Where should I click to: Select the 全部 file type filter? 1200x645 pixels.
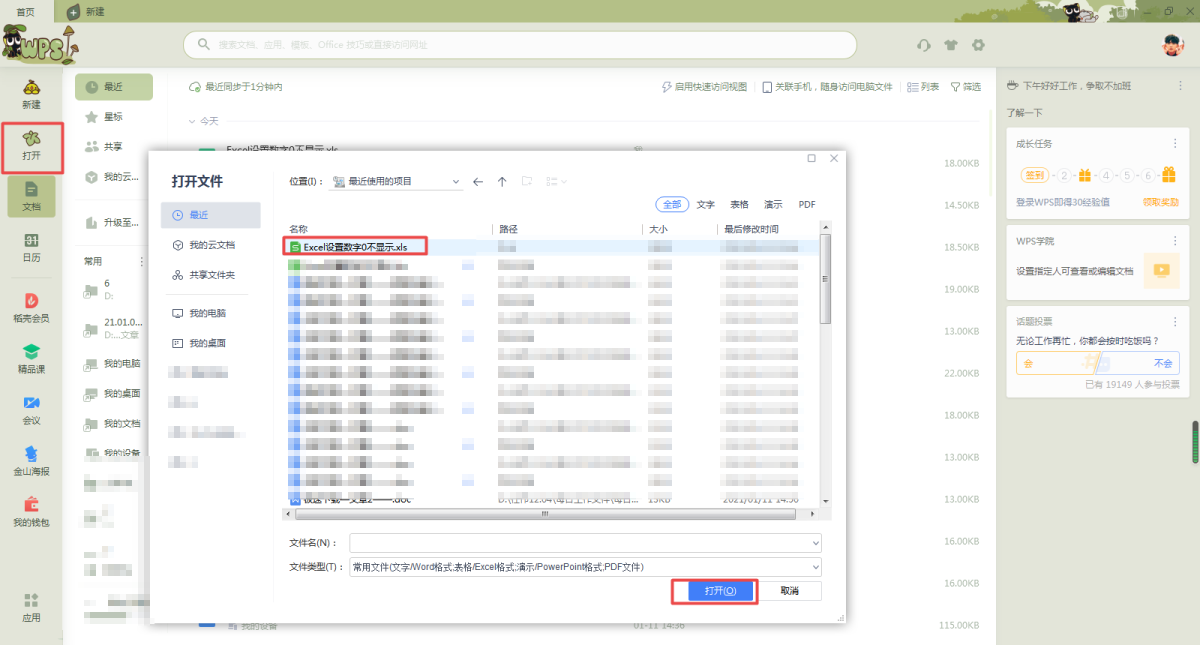(672, 204)
